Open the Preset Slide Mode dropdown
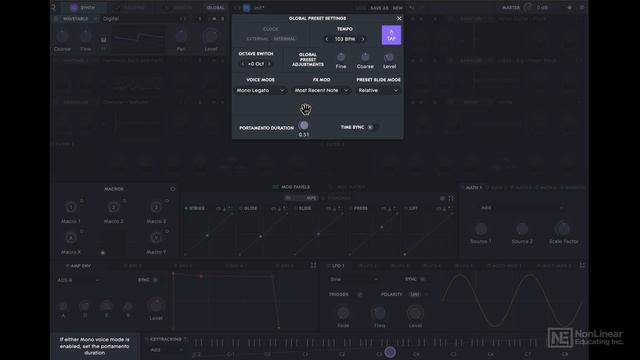This screenshot has height=360, width=640. click(378, 90)
